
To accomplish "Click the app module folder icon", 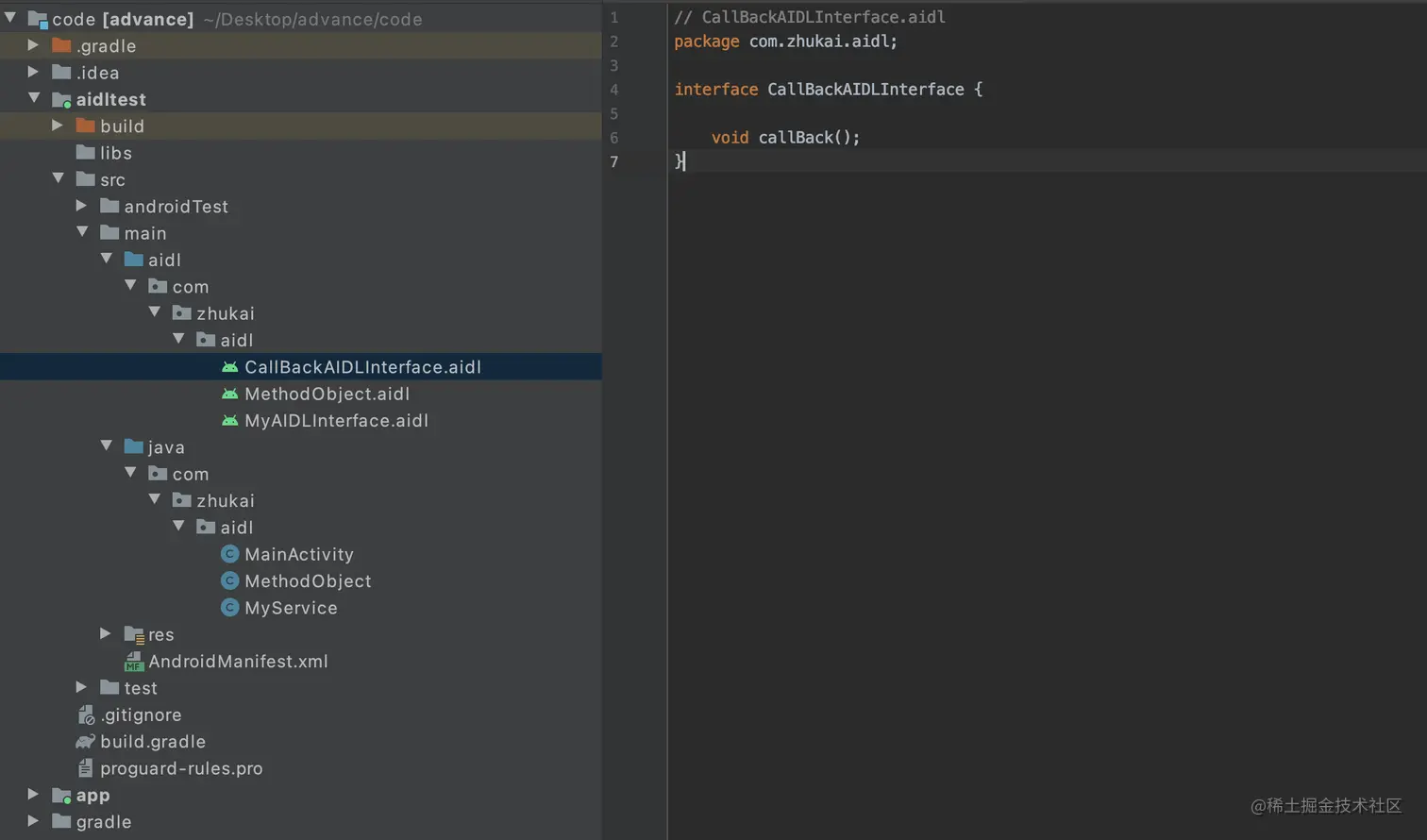I will [x=61, y=796].
